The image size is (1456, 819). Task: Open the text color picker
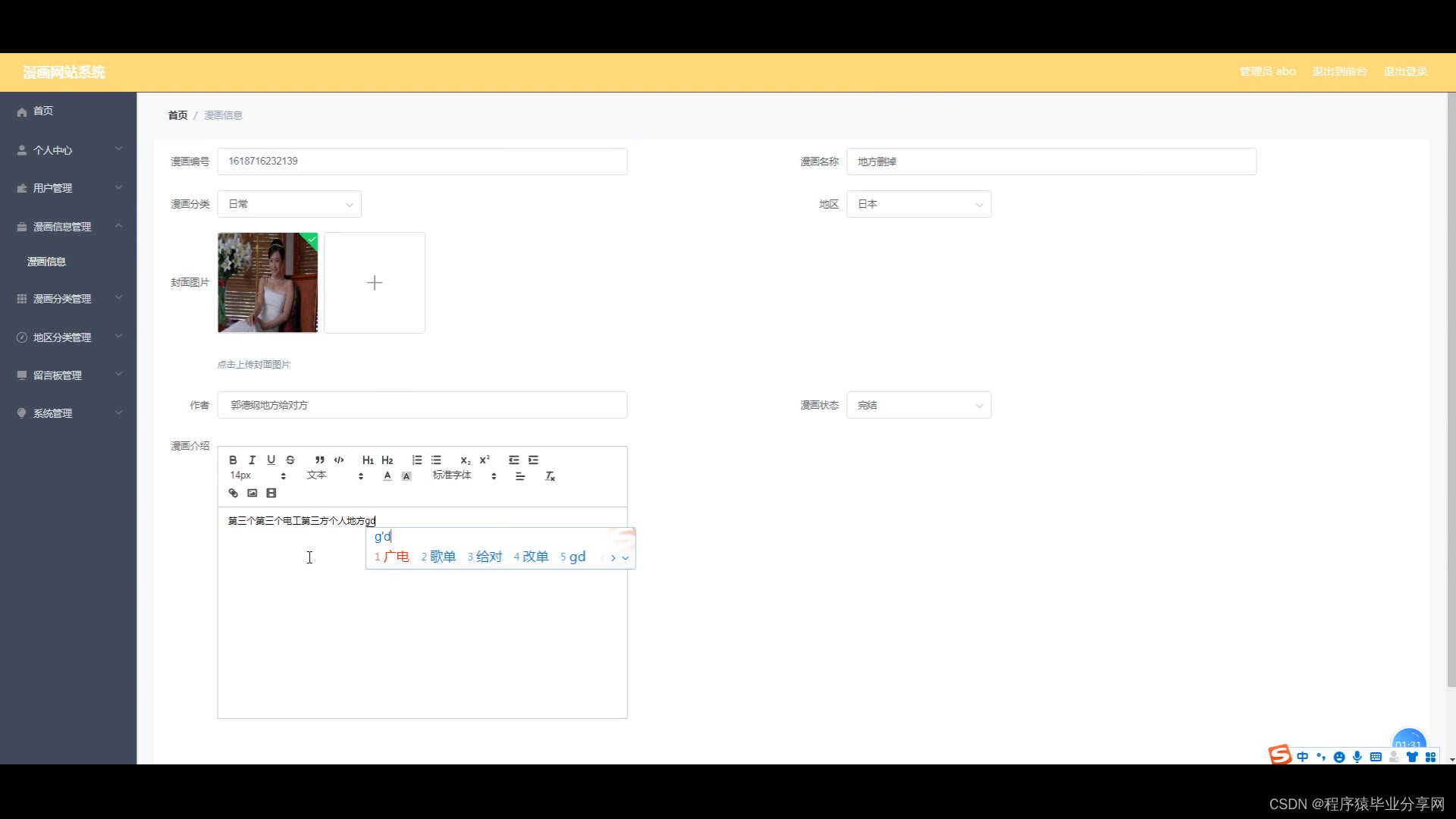pyautogui.click(x=388, y=477)
